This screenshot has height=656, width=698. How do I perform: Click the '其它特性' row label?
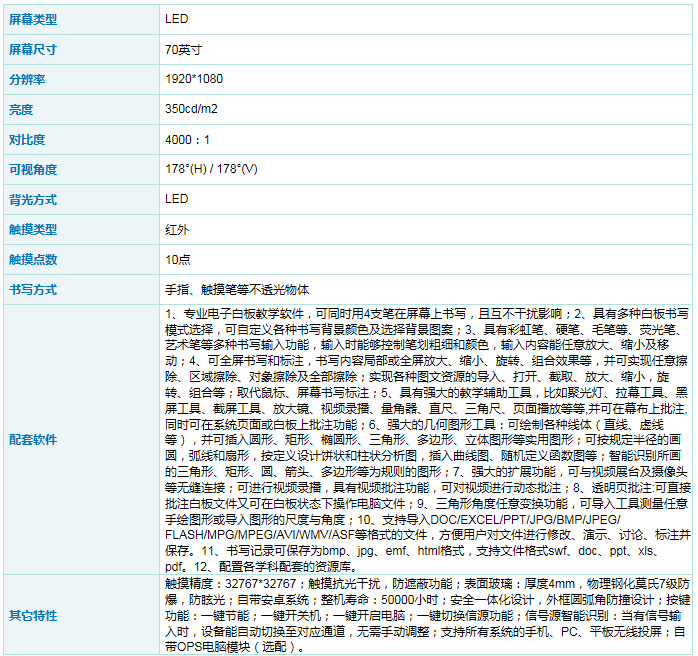coord(33,616)
